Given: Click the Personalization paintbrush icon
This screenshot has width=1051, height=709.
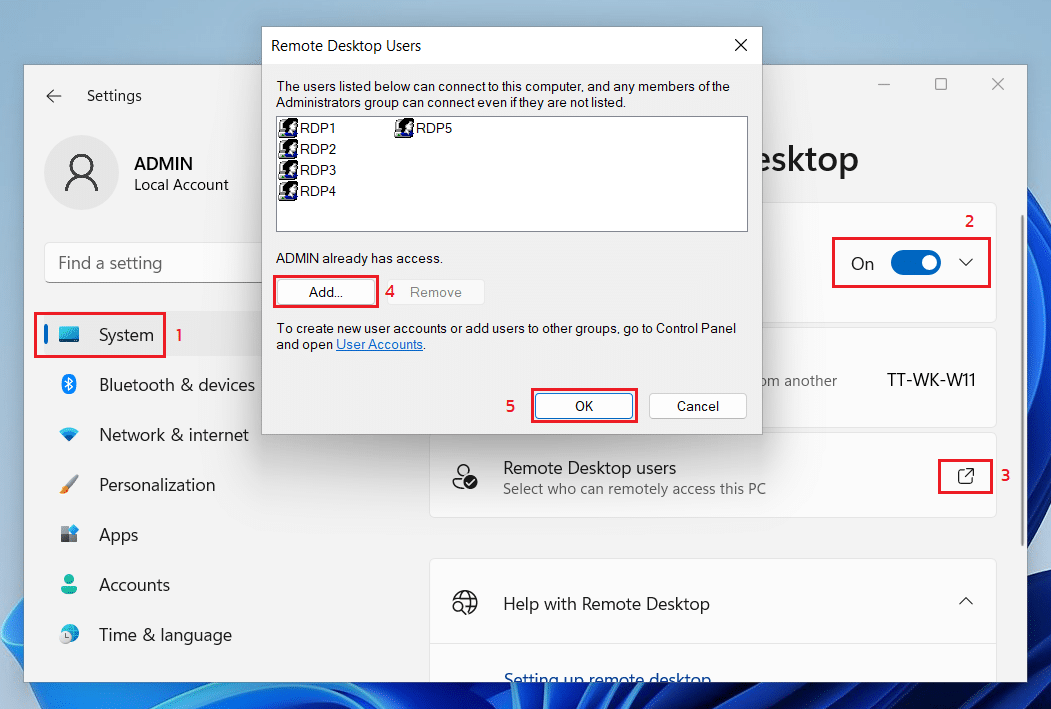Looking at the screenshot, I should 69,484.
